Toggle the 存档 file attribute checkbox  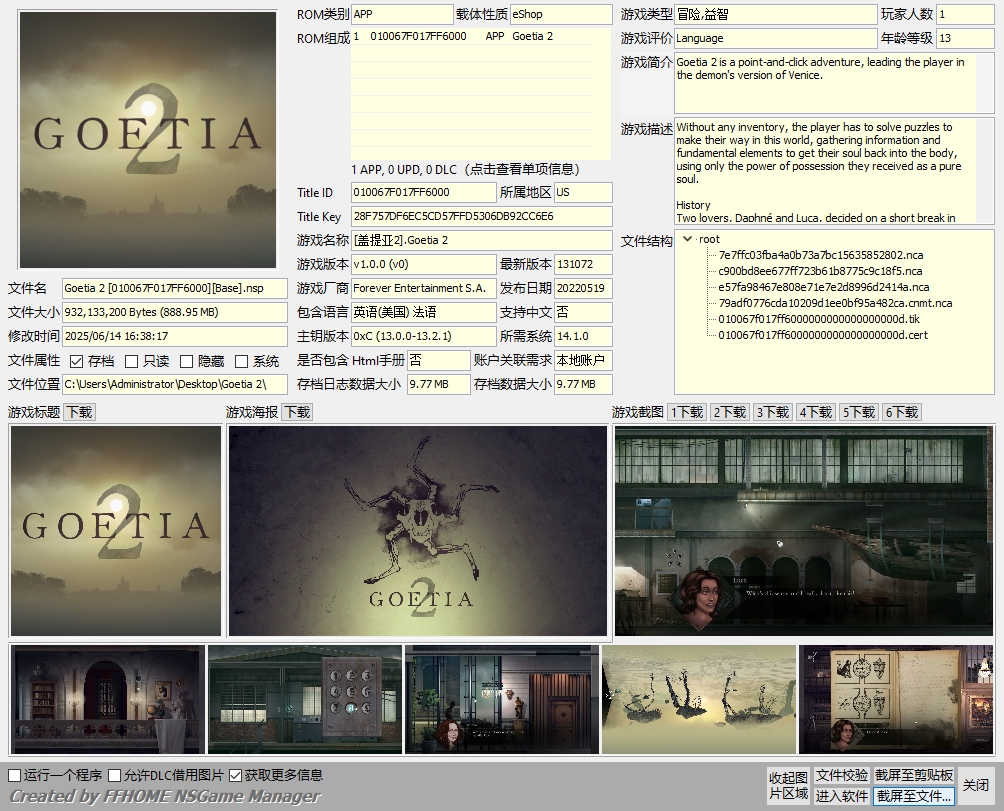[77, 361]
